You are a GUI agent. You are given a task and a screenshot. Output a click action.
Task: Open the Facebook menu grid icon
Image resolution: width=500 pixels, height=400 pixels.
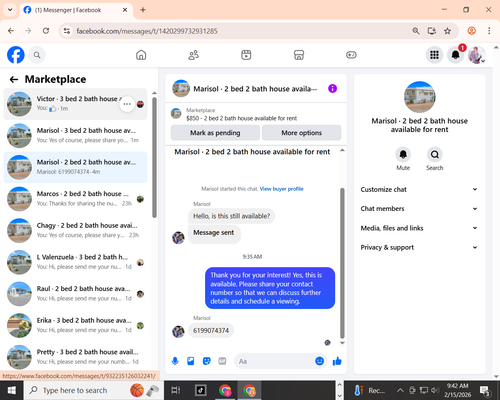(434, 55)
